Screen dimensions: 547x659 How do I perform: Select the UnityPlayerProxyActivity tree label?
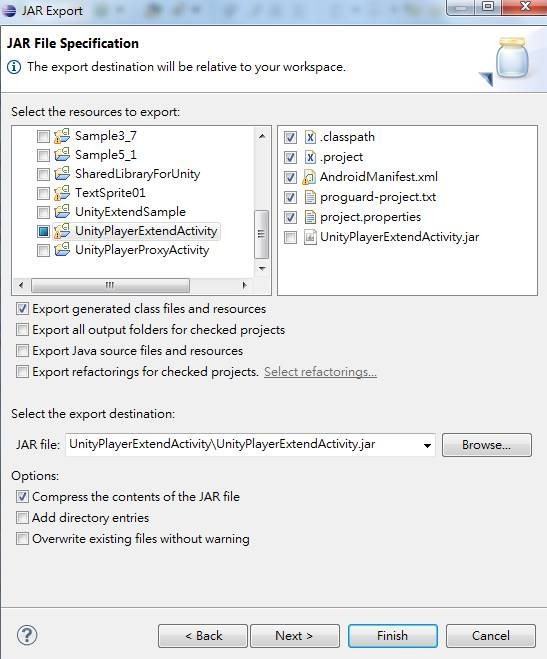pos(142,250)
